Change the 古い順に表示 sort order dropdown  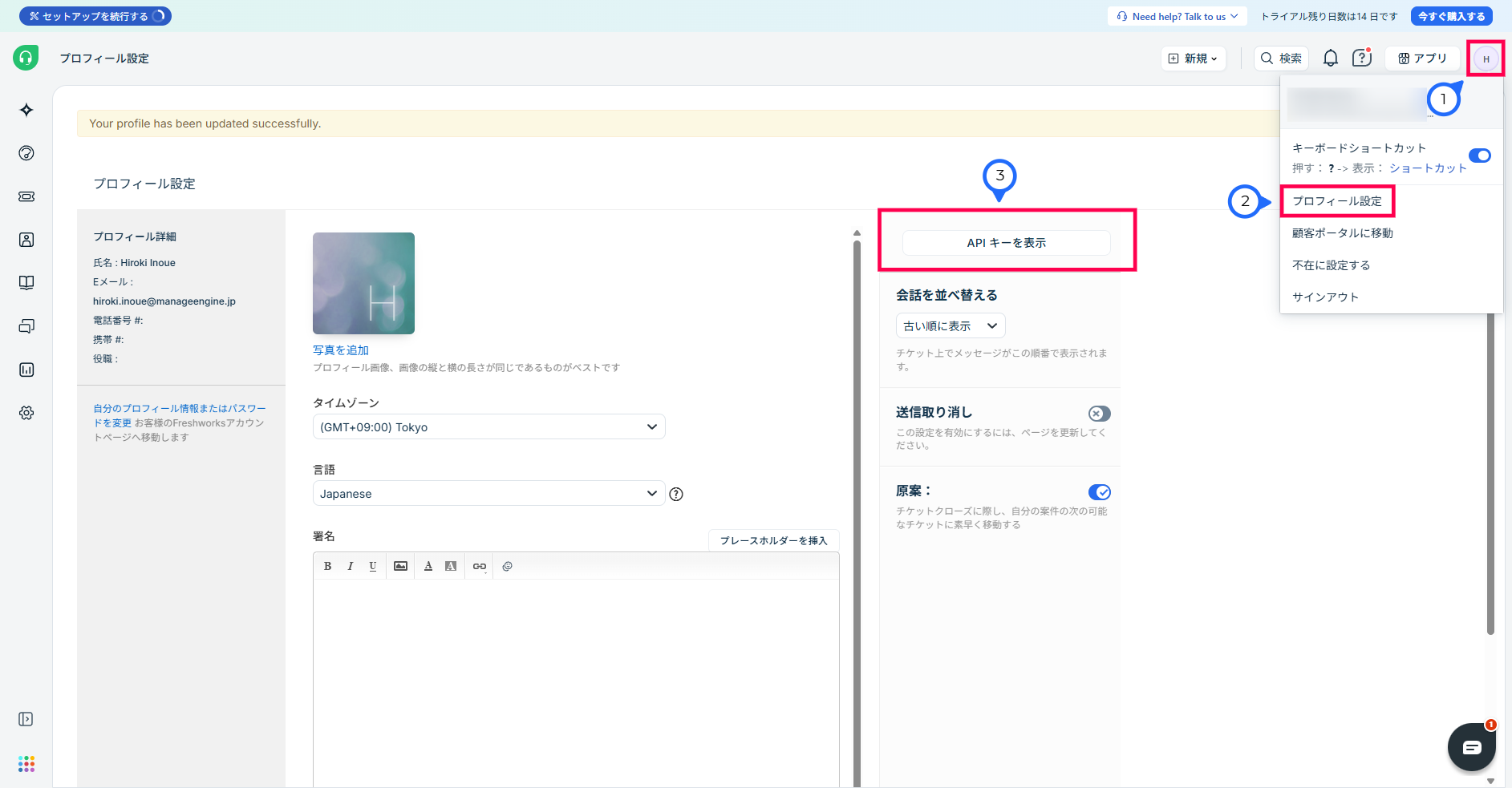coord(950,325)
